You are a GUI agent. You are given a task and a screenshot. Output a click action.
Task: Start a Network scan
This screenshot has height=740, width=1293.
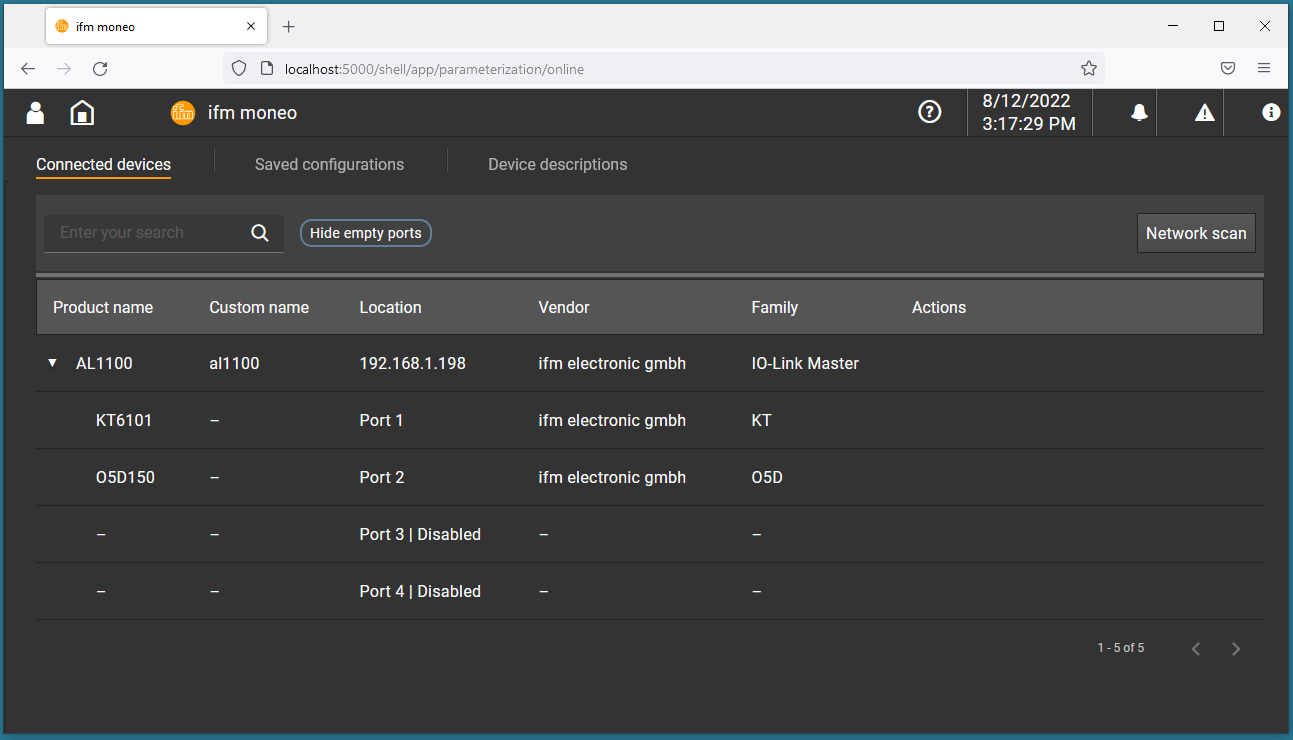[1196, 232]
